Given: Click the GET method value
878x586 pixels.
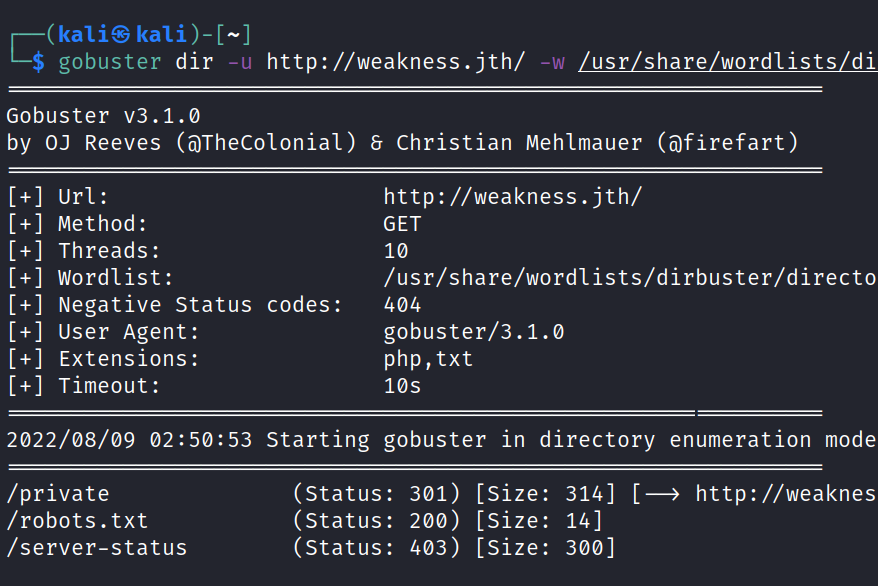Looking at the screenshot, I should coord(402,223).
